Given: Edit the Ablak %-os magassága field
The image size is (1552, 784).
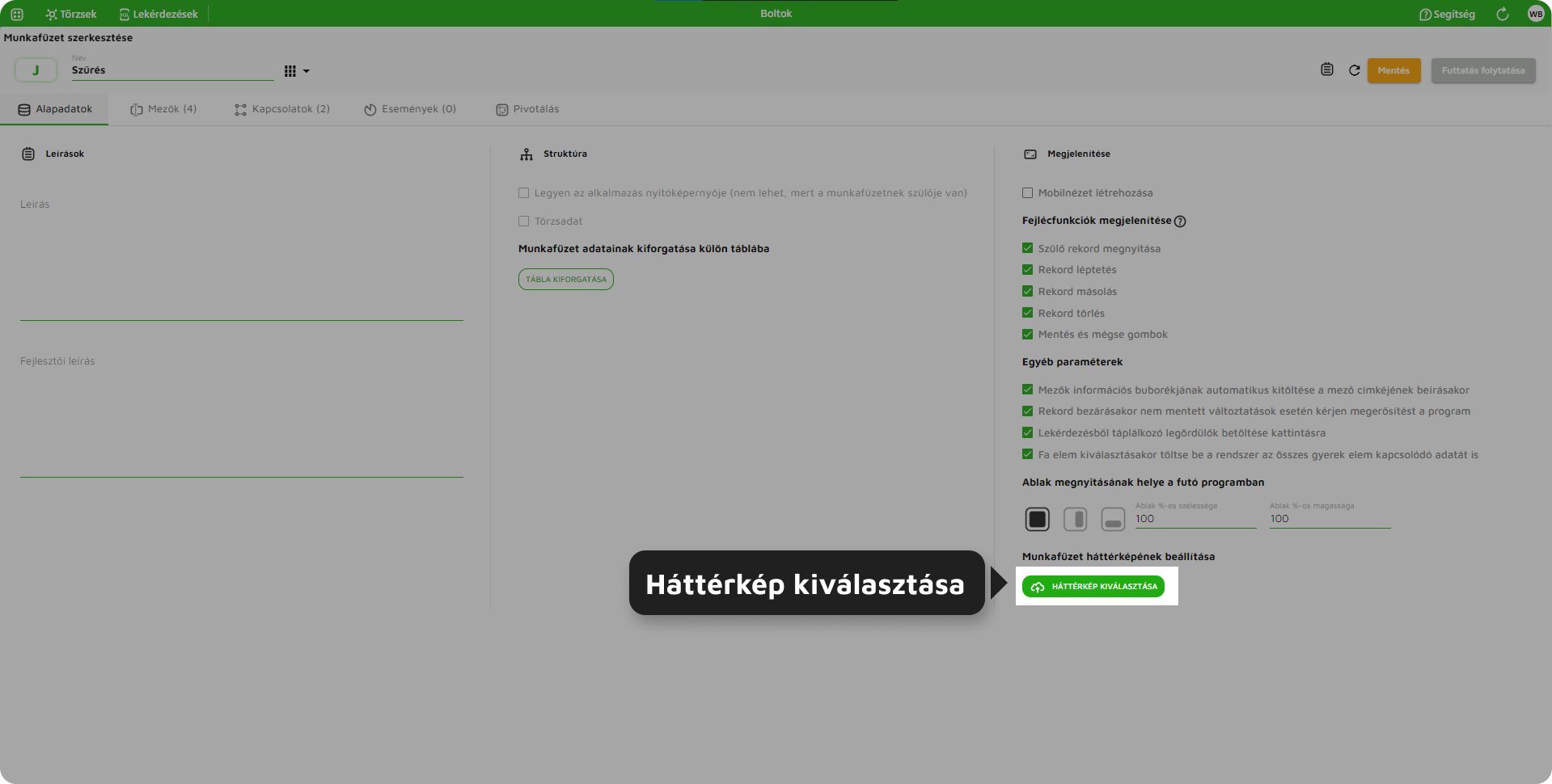Looking at the screenshot, I should pos(1330,519).
